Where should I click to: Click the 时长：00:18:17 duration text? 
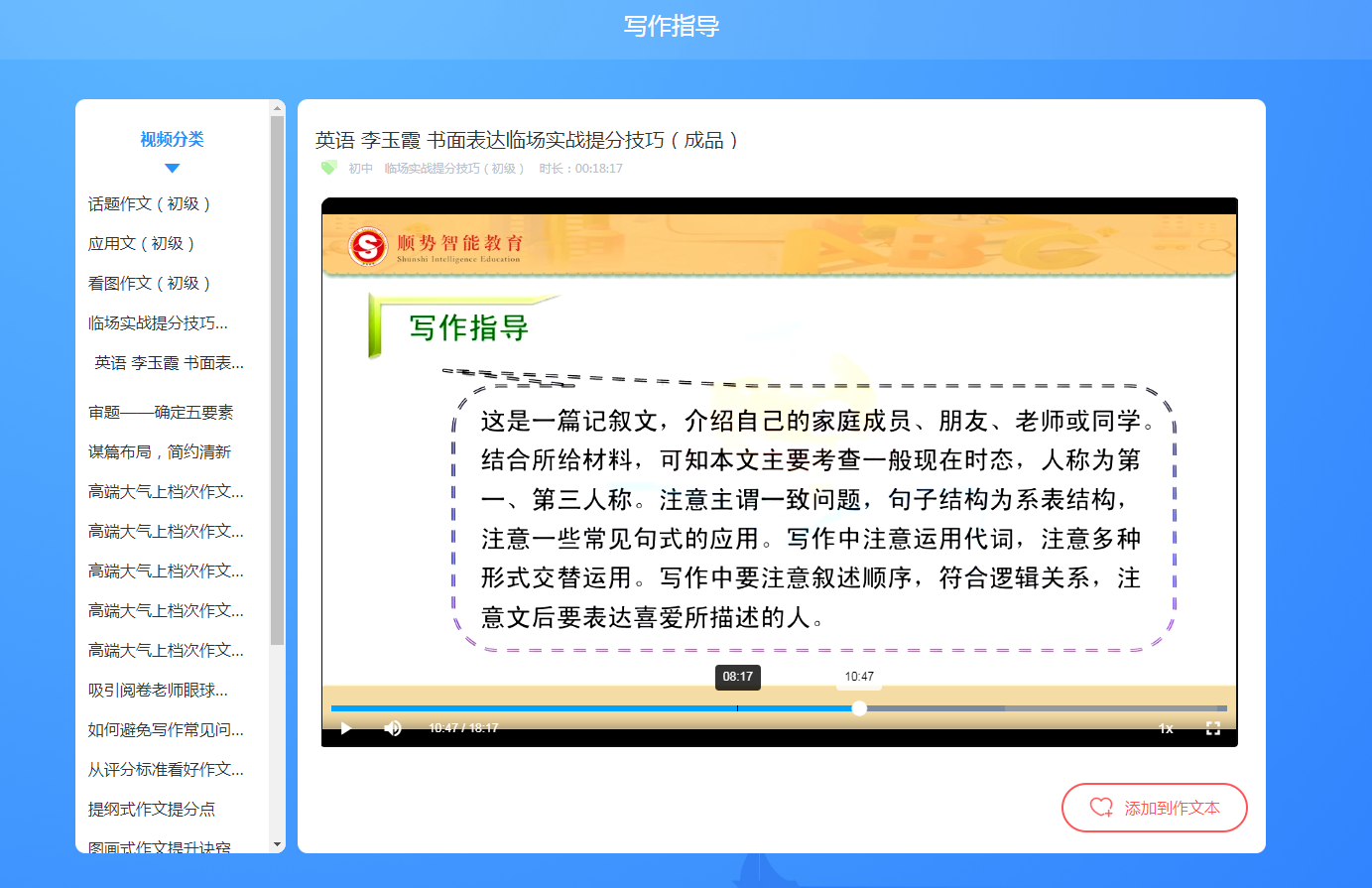[x=581, y=169]
